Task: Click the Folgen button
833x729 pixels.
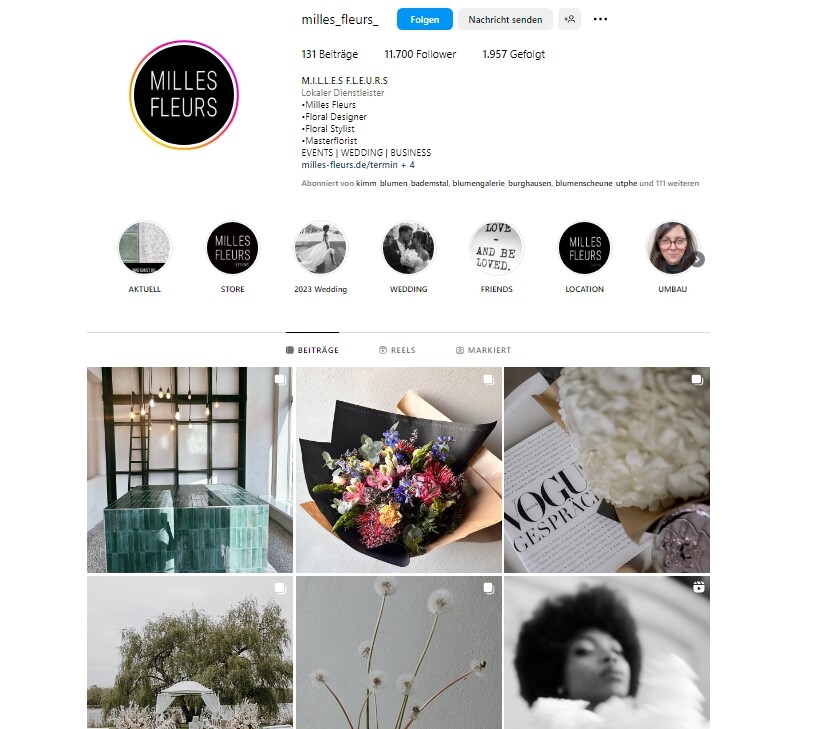Action: (x=424, y=19)
